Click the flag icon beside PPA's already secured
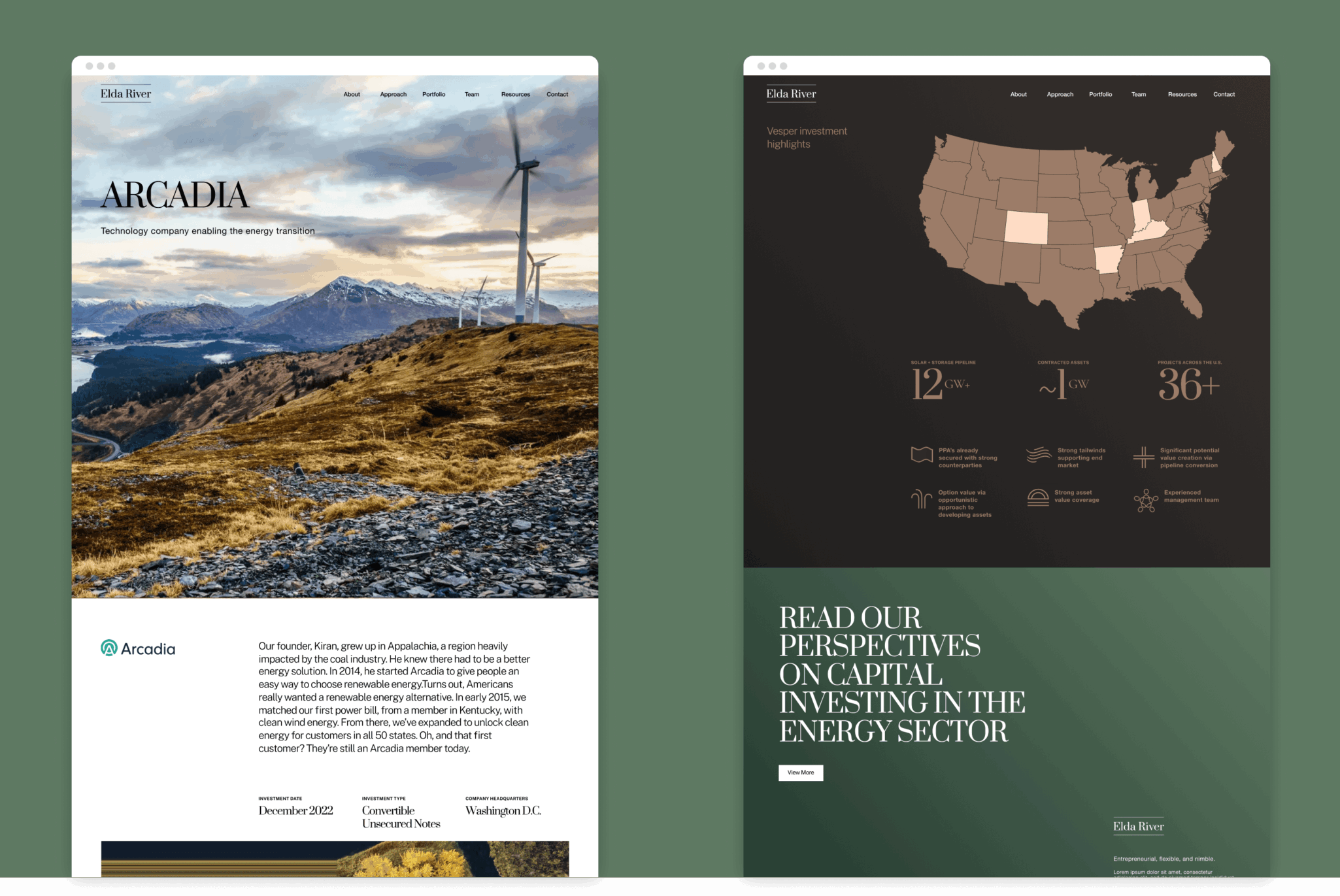 click(922, 454)
